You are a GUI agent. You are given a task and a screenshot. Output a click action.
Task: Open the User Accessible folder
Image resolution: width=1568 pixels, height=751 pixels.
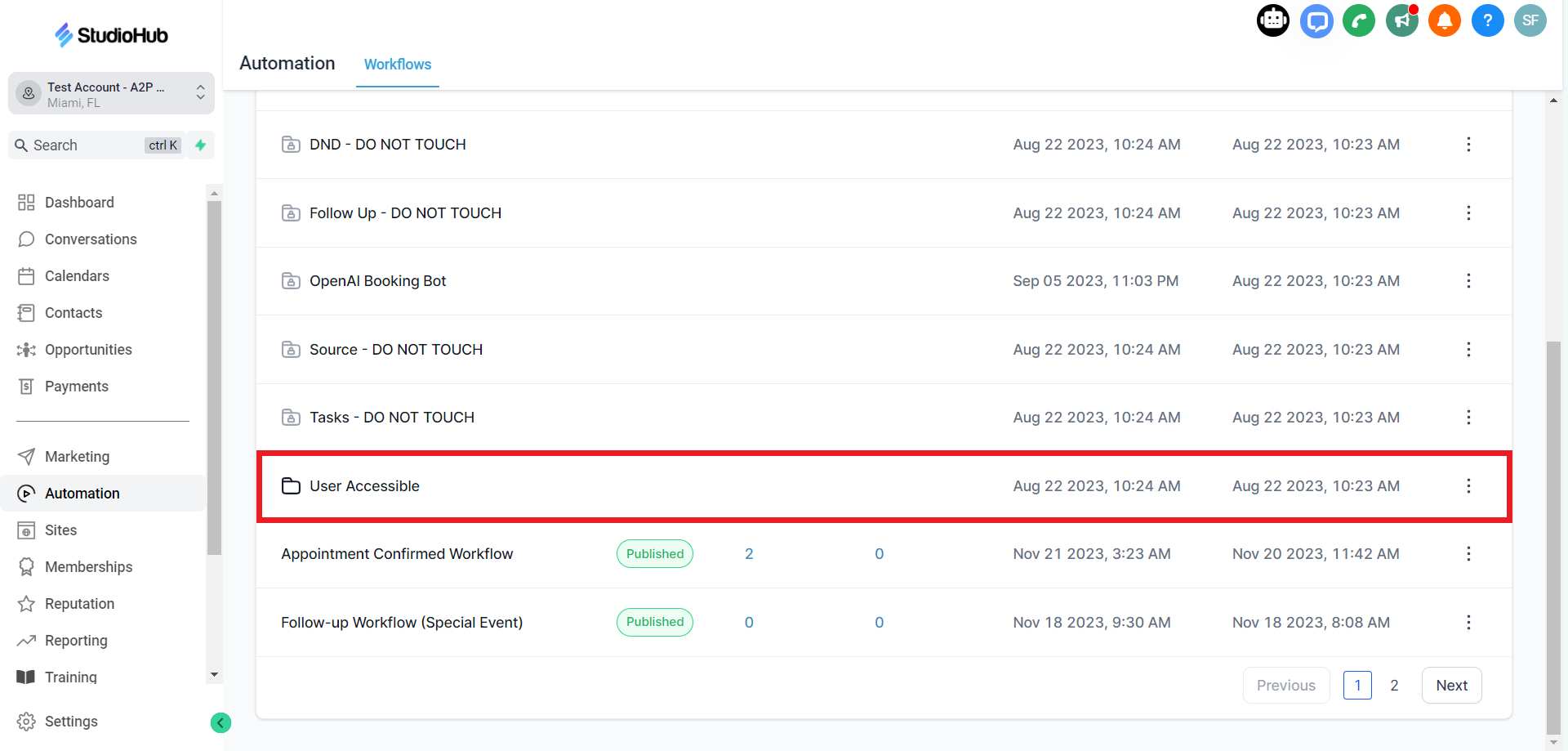click(364, 485)
